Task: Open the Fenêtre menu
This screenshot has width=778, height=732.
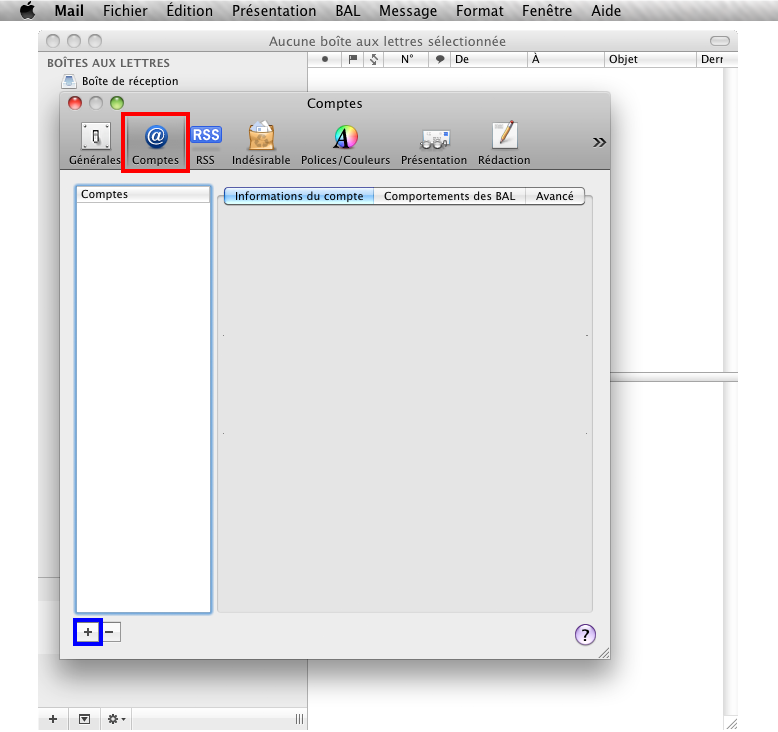Action: pos(547,10)
